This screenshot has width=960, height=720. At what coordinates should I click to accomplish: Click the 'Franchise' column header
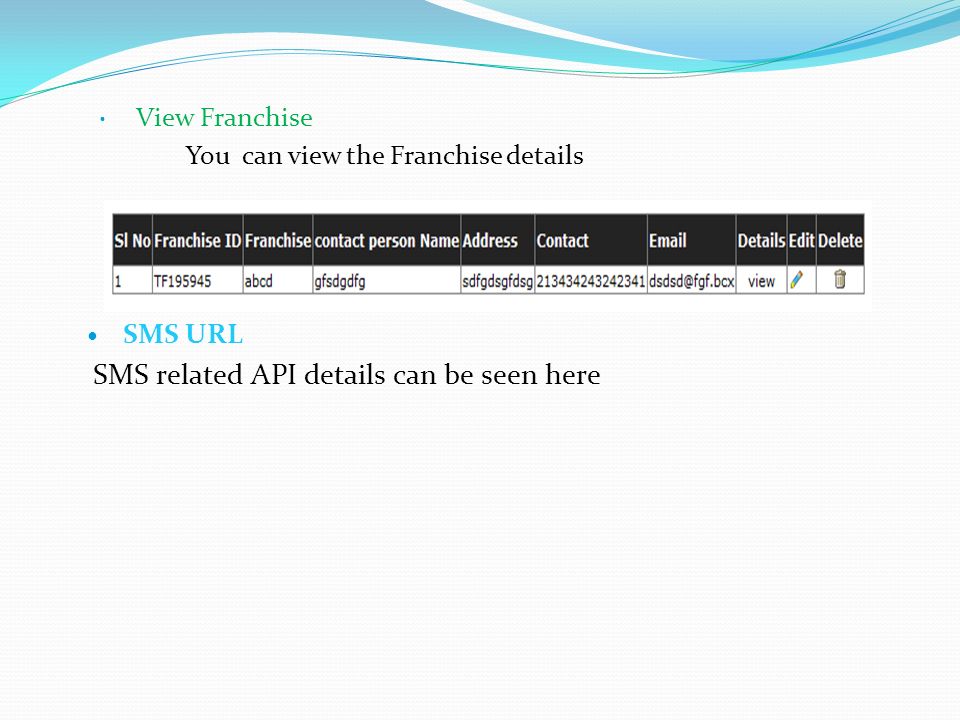(278, 241)
